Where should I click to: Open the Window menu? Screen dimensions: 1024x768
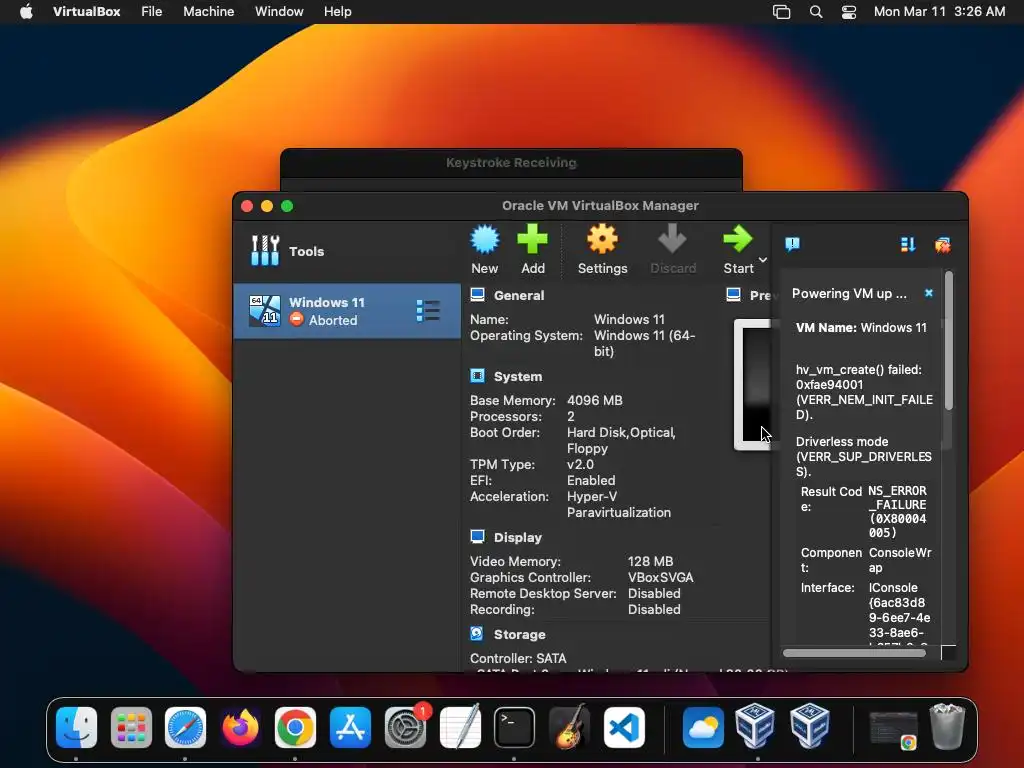279,12
